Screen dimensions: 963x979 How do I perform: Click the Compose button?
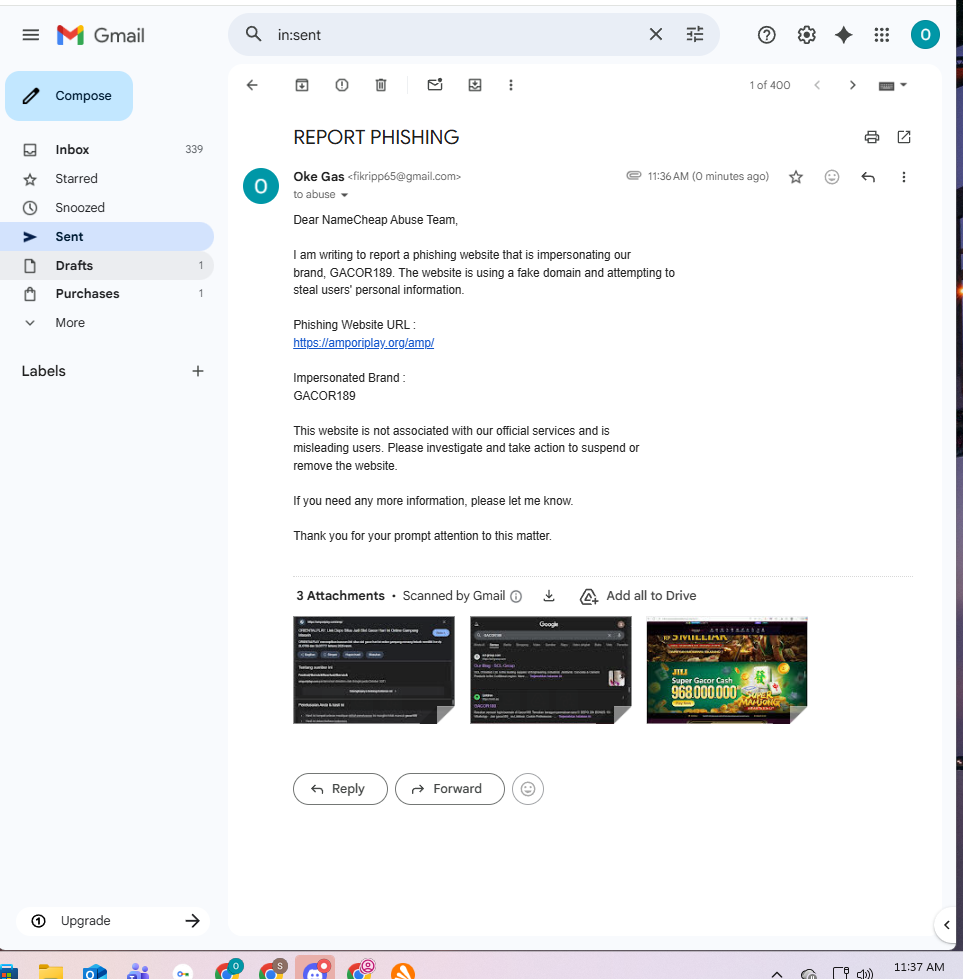pos(69,96)
